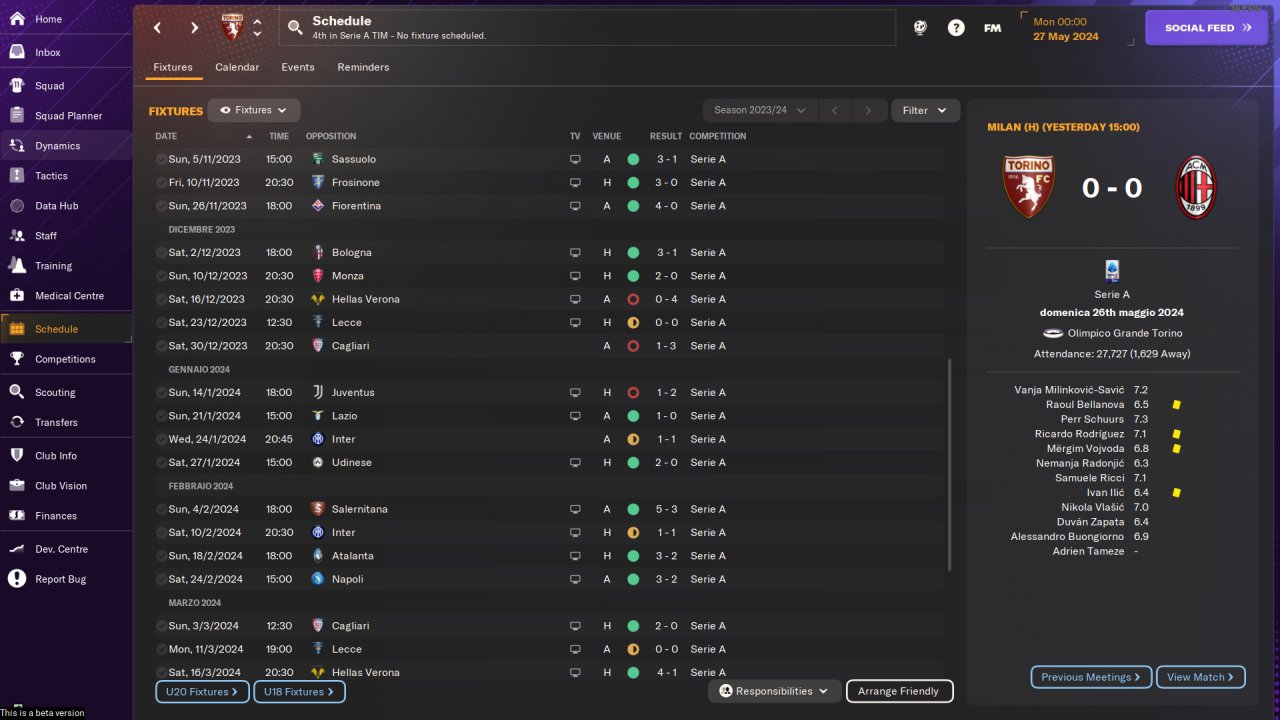Open the Training cone icon

point(17,265)
